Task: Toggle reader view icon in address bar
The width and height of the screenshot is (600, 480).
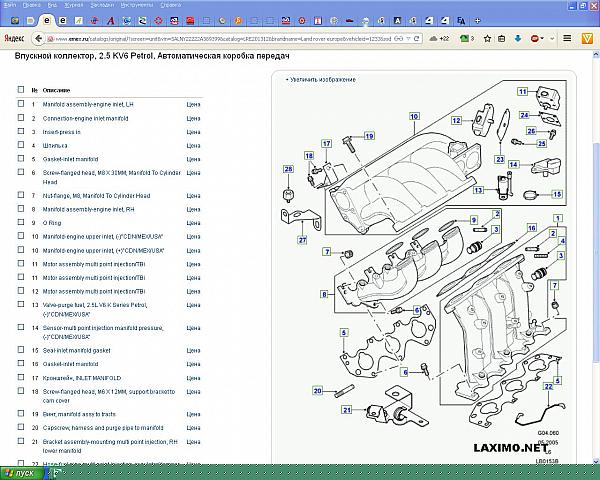Action: point(398,39)
